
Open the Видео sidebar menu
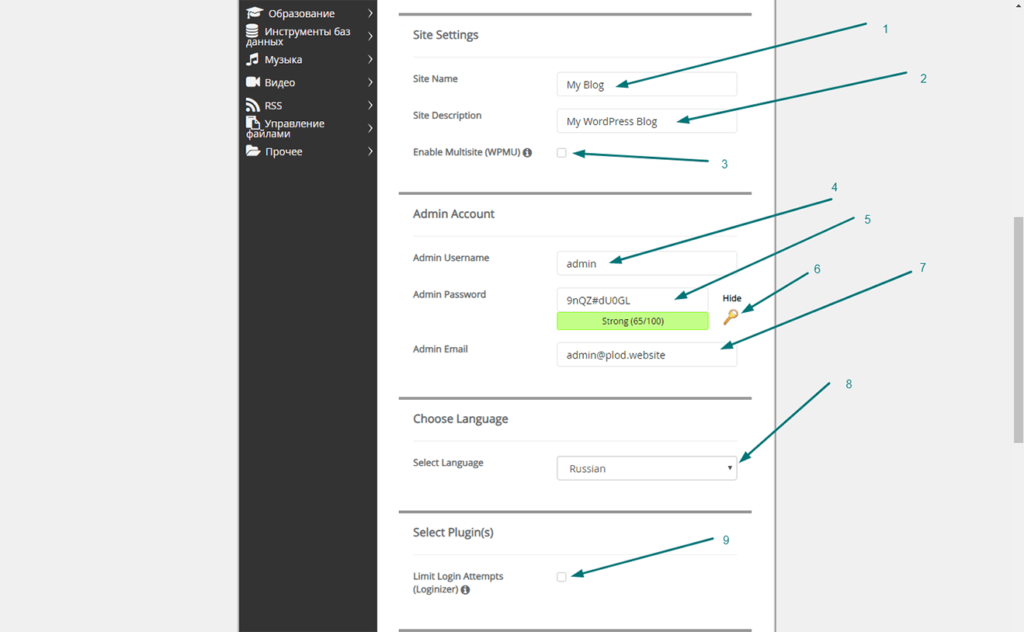(x=308, y=82)
